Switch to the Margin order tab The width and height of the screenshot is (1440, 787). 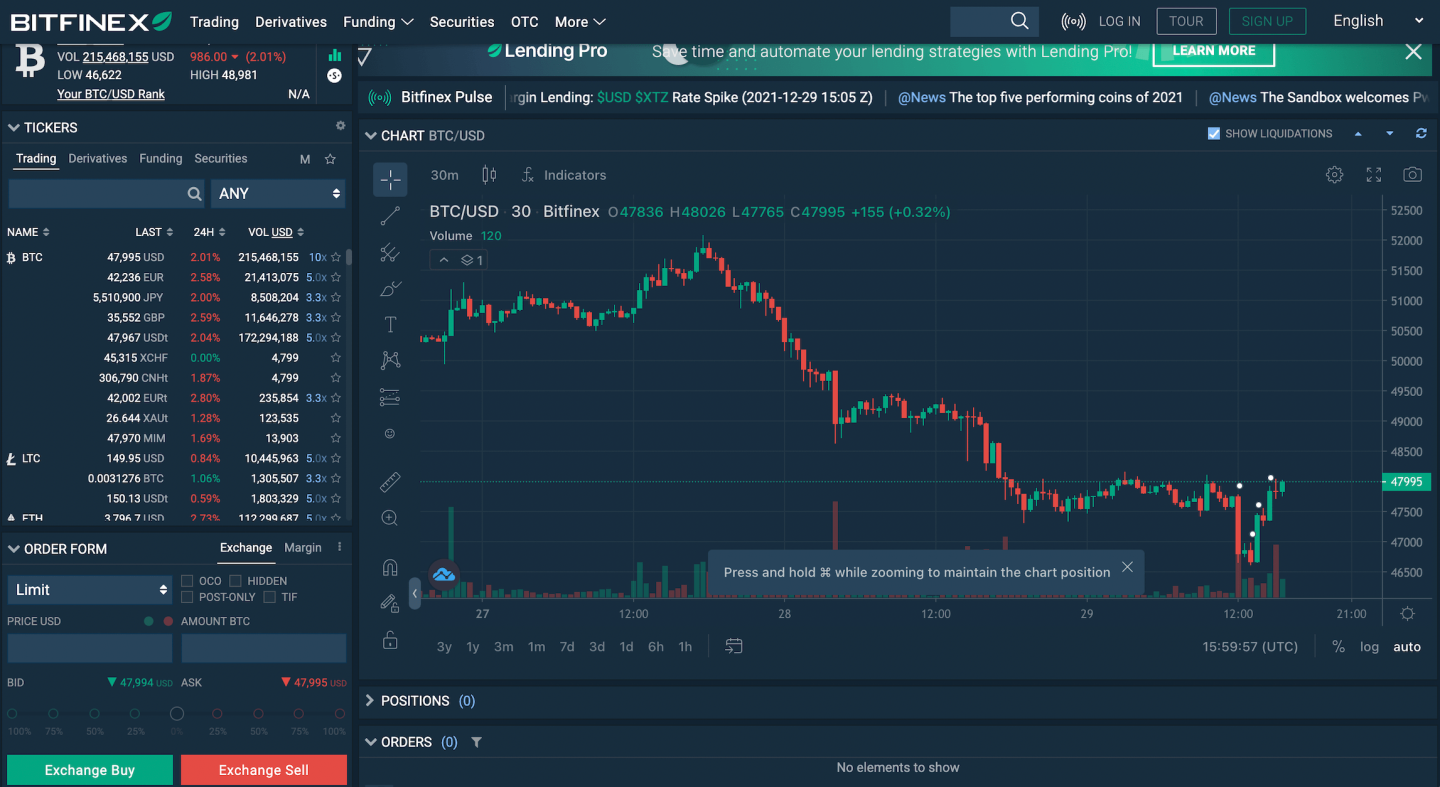pos(303,548)
